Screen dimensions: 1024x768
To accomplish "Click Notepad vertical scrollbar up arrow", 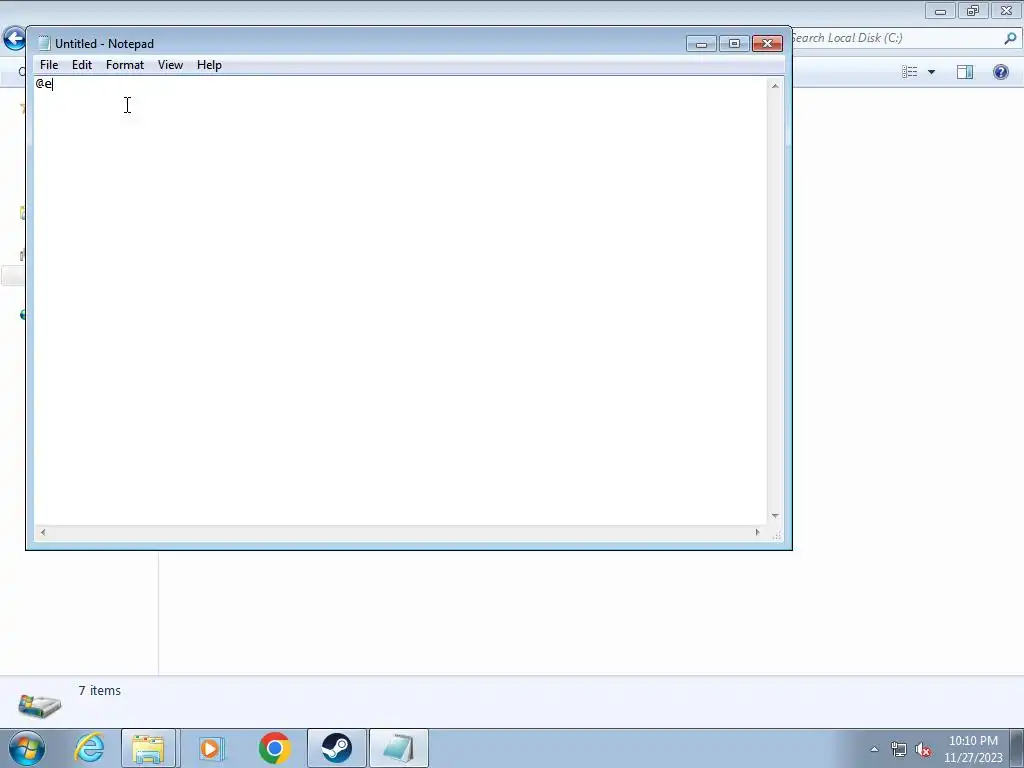I will click(775, 86).
